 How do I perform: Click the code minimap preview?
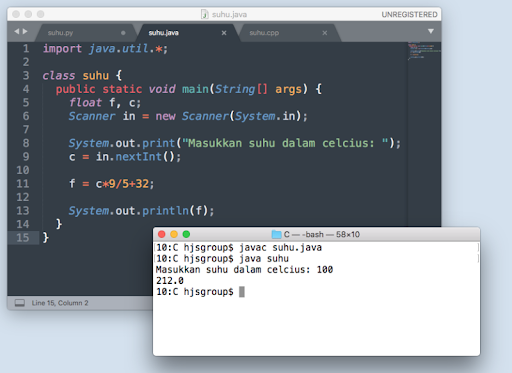click(x=424, y=51)
